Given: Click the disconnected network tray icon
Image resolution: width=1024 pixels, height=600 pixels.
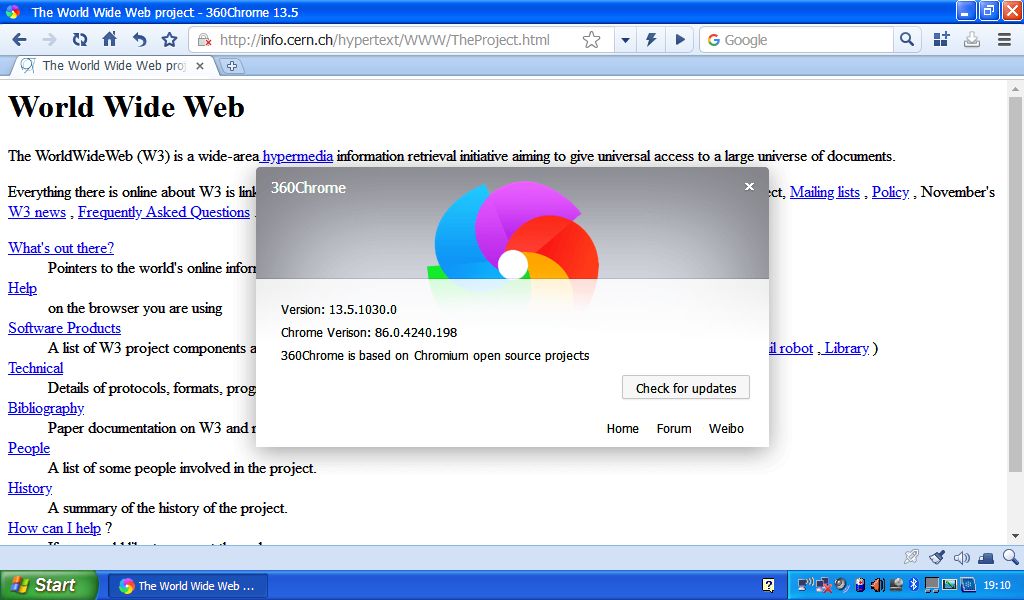Looking at the screenshot, I should [x=824, y=586].
